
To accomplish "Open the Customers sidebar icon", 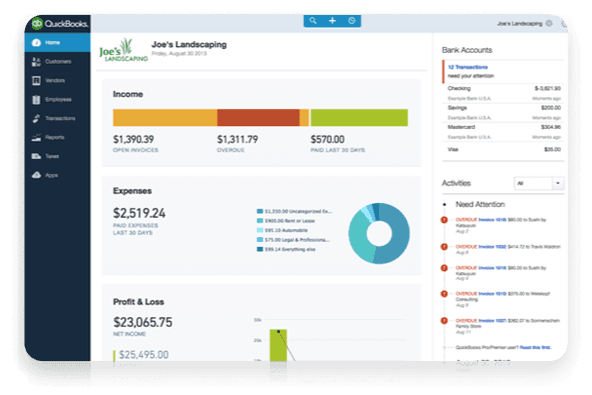I will (36, 62).
